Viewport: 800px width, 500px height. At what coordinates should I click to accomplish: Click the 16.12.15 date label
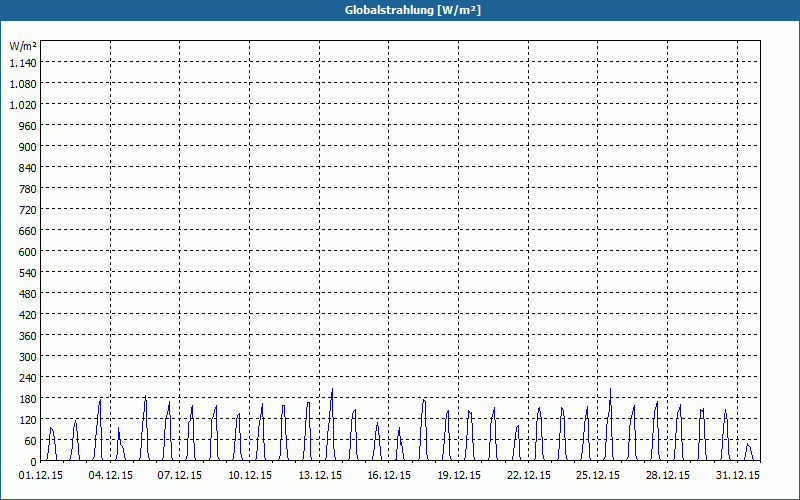click(389, 476)
